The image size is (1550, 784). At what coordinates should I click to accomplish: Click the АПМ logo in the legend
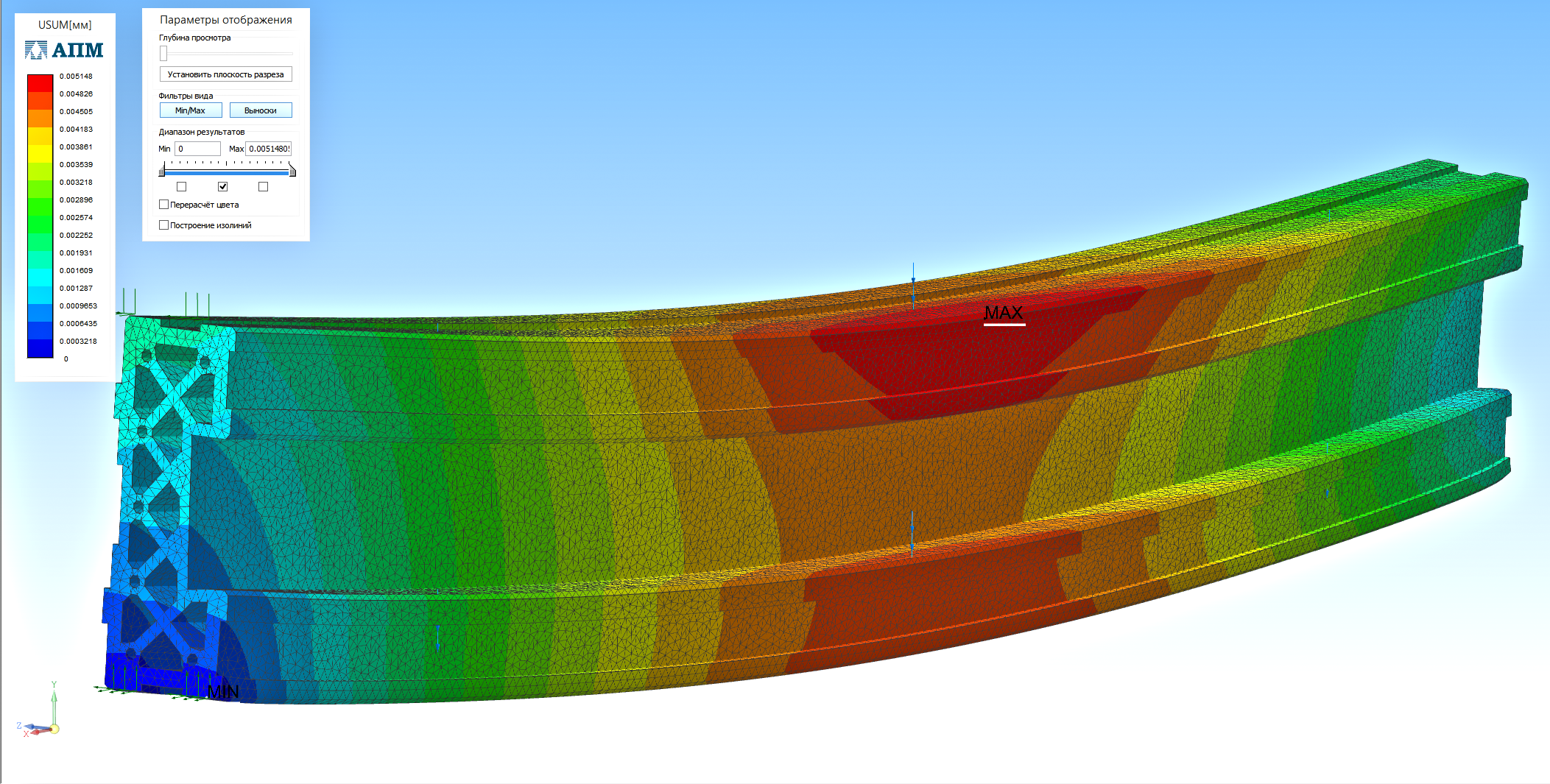point(64,50)
